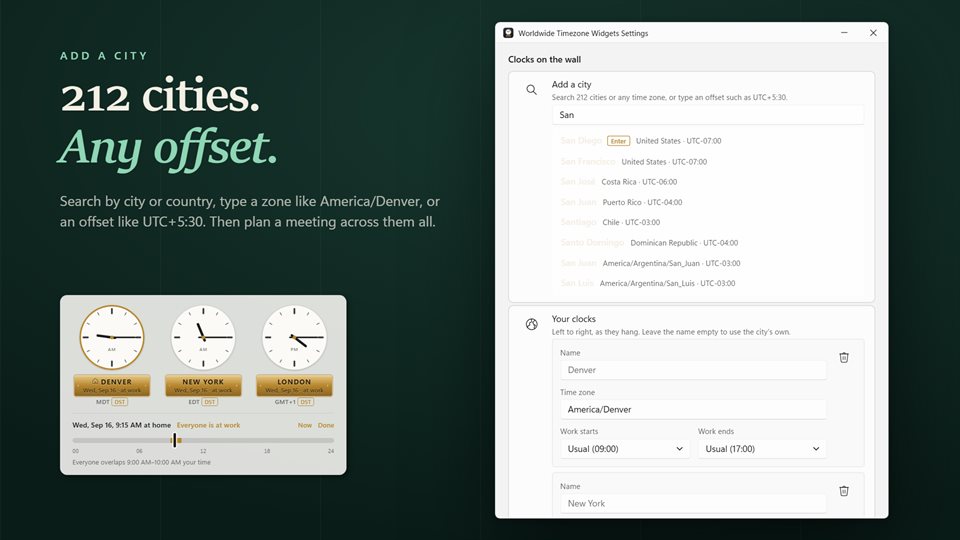Edit the America/Denver time zone field
The height and width of the screenshot is (540, 960).
(x=693, y=410)
